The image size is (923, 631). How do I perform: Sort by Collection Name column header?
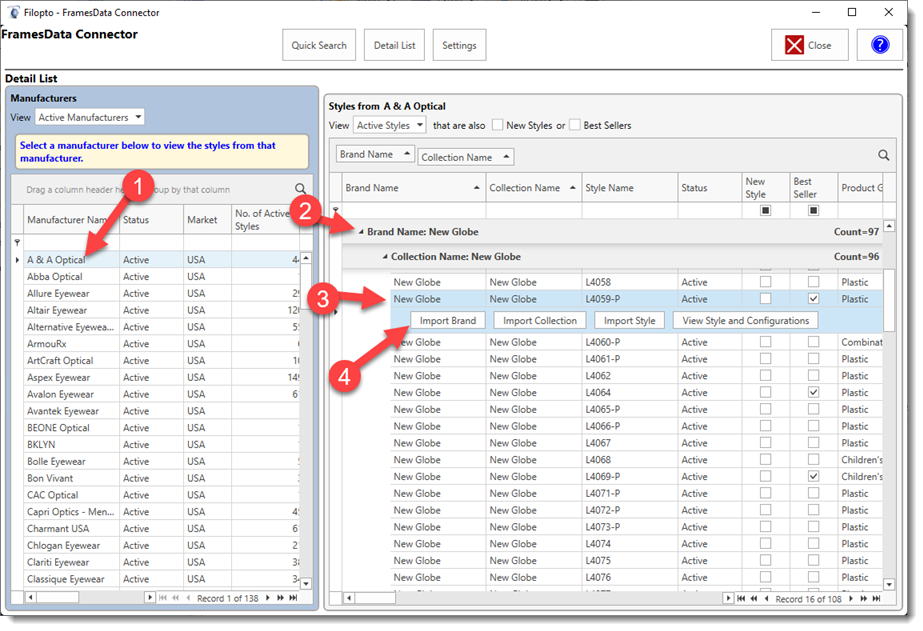click(533, 188)
